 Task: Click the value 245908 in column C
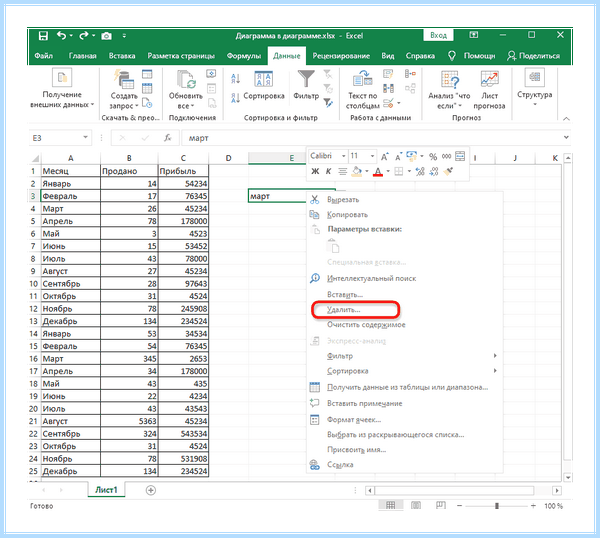coord(183,309)
